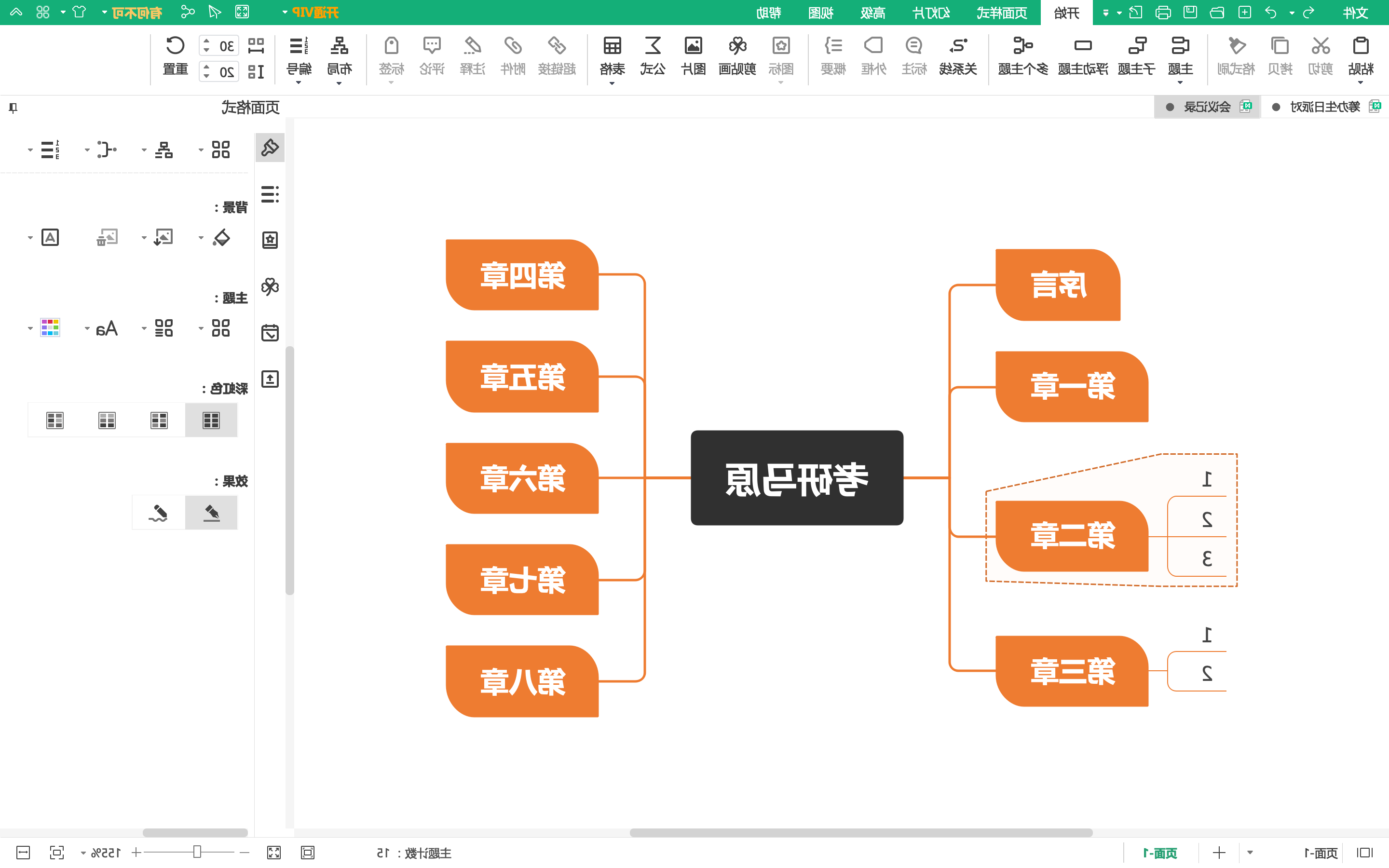Switch to the 高级 tab
Screen dimensions: 1389x868
coord(873,13)
